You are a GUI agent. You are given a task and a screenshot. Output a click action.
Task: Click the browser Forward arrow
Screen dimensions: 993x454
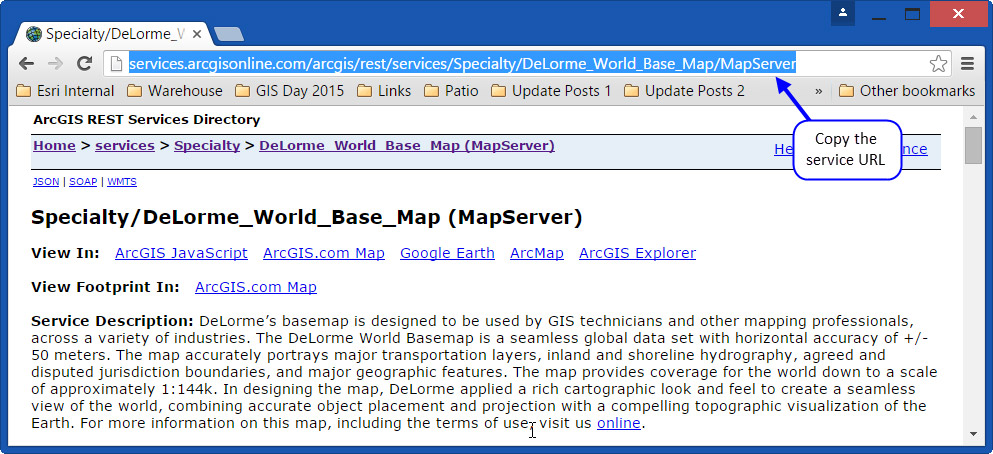click(55, 63)
